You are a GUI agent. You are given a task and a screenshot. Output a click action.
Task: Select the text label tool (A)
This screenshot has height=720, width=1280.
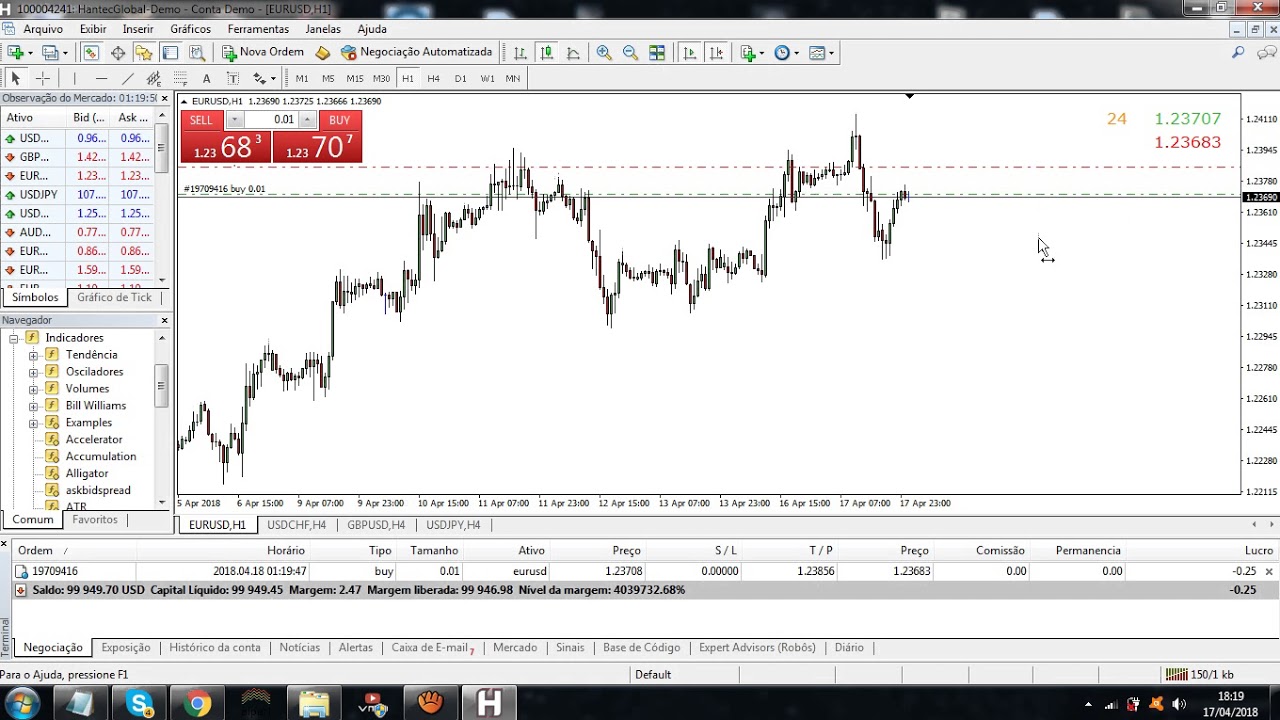click(x=207, y=78)
